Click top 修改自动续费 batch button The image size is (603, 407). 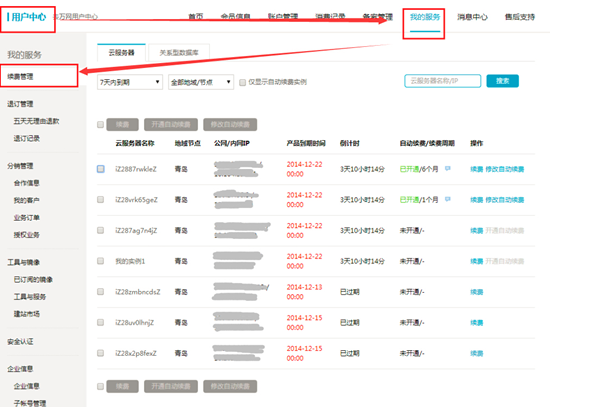tap(229, 125)
